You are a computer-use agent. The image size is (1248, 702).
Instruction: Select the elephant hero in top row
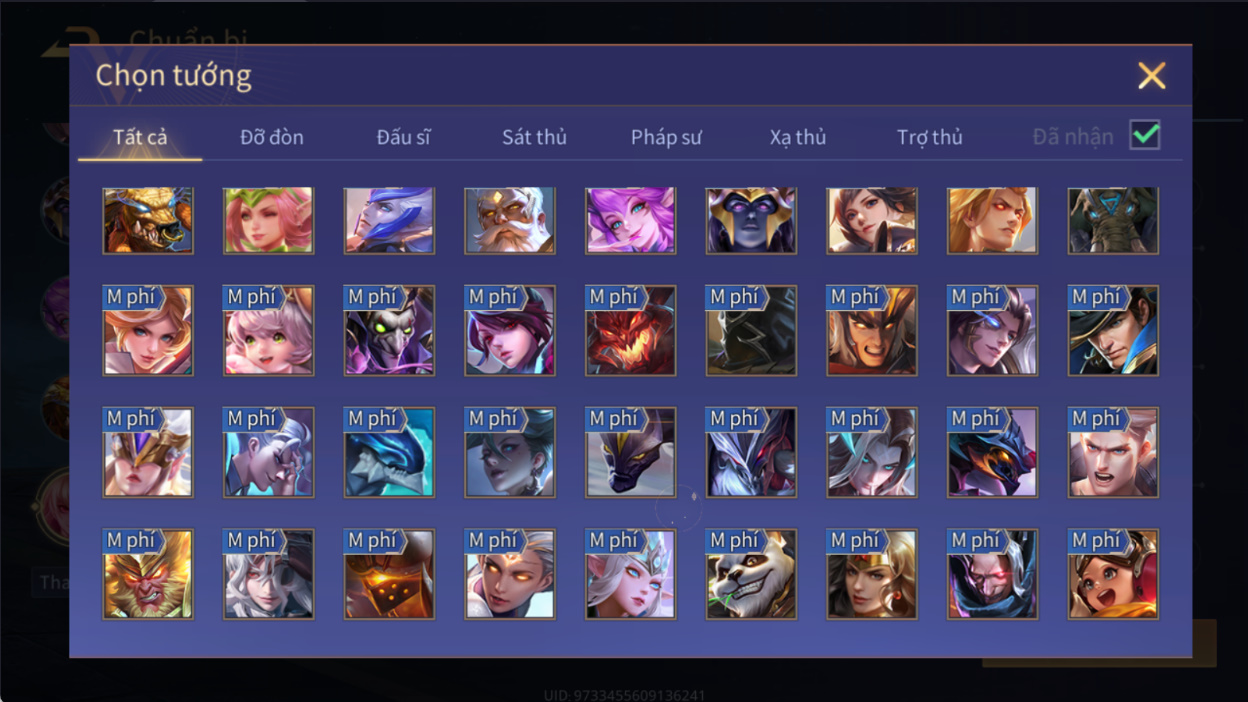(1113, 220)
